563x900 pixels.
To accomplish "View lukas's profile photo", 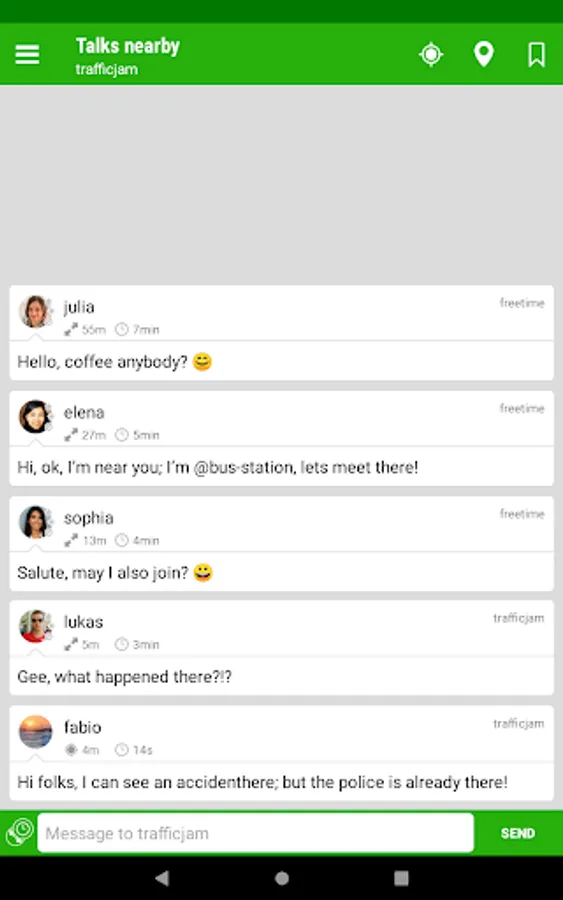I will (x=36, y=626).
